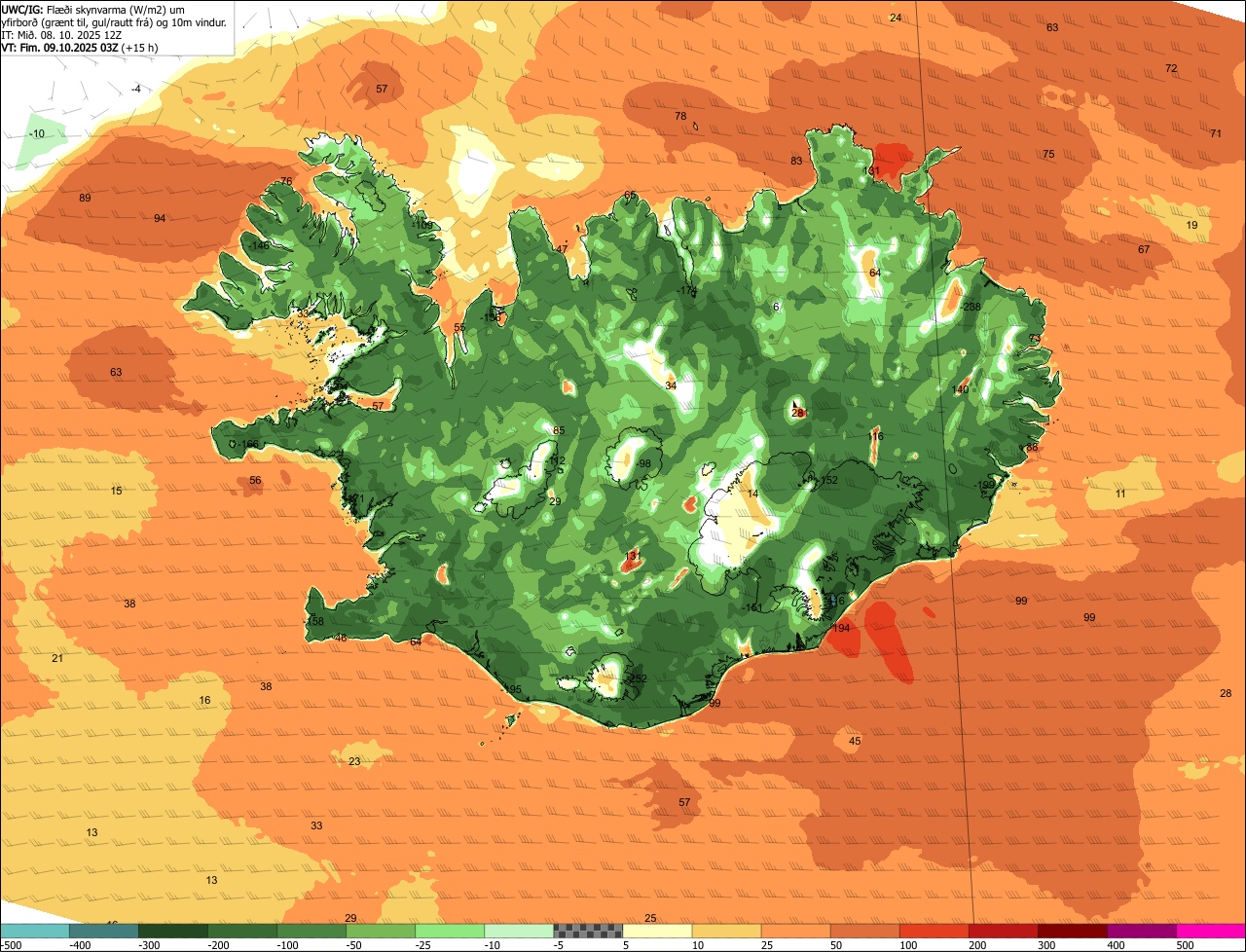Click the map value '89' over the northwest sea

pyautogui.click(x=85, y=198)
